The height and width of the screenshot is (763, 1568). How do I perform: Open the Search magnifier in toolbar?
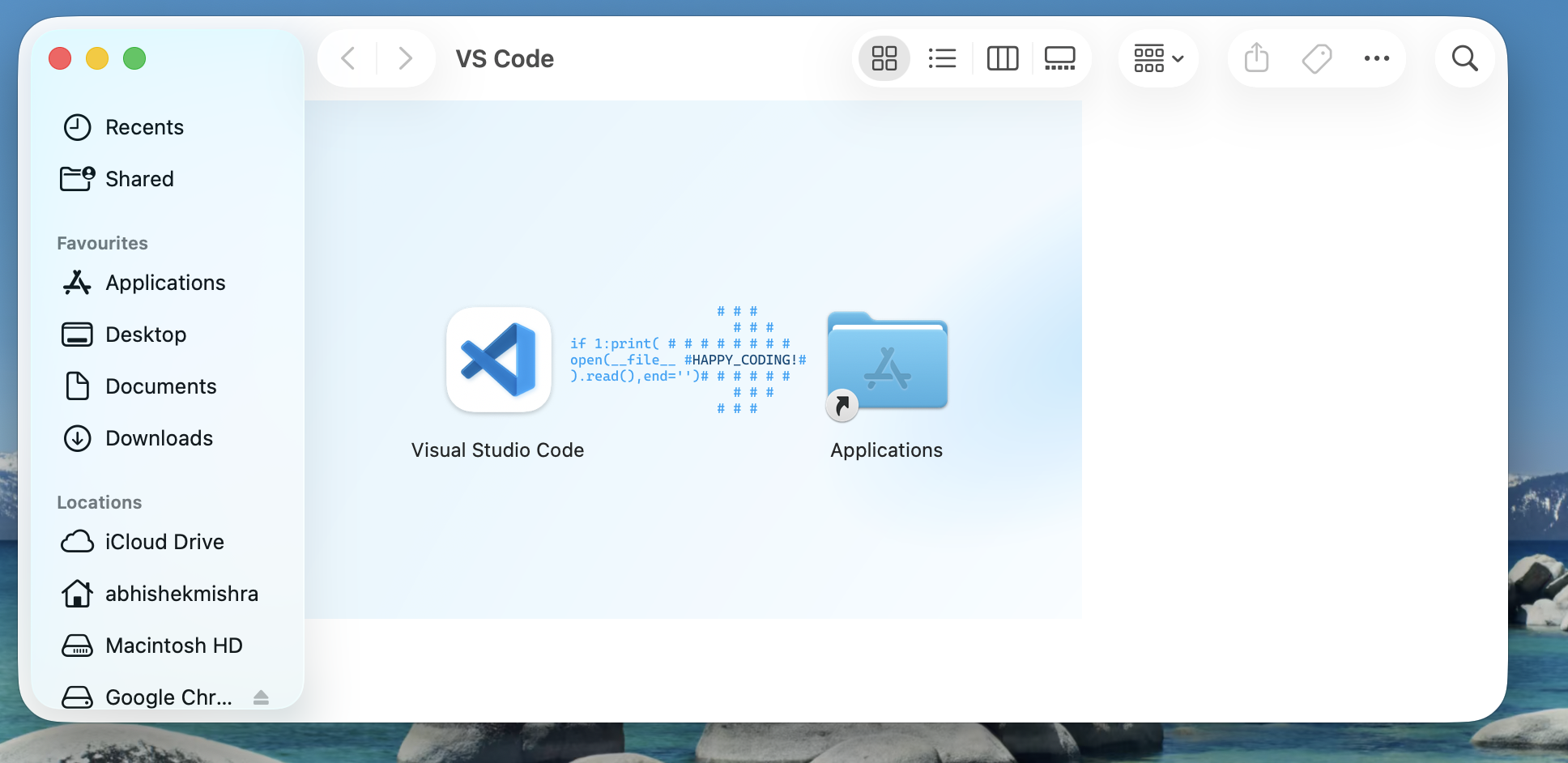pos(1464,58)
